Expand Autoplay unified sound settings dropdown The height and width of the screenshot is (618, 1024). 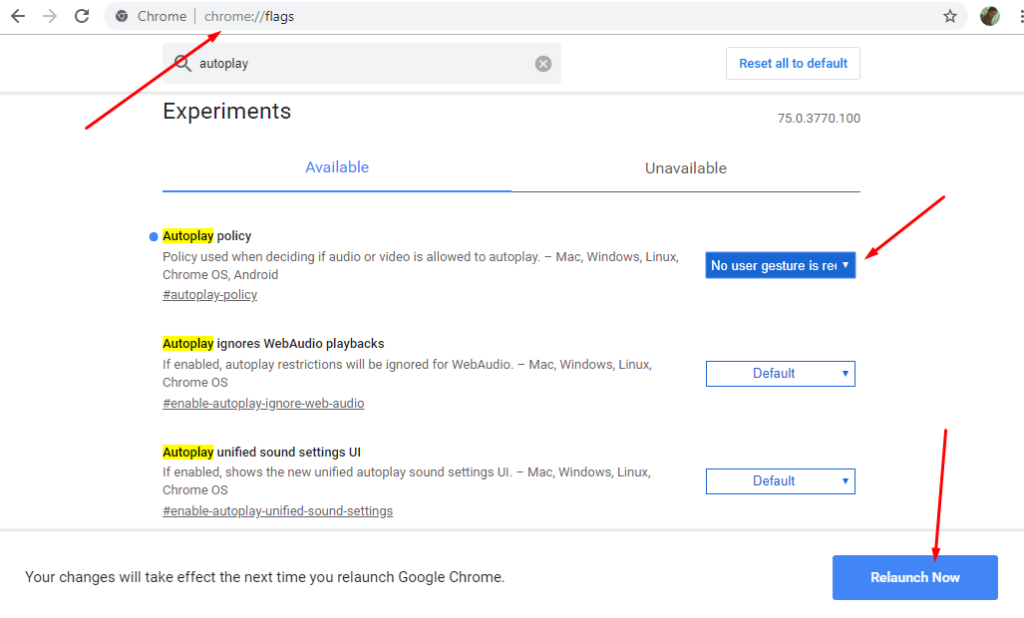(x=780, y=481)
